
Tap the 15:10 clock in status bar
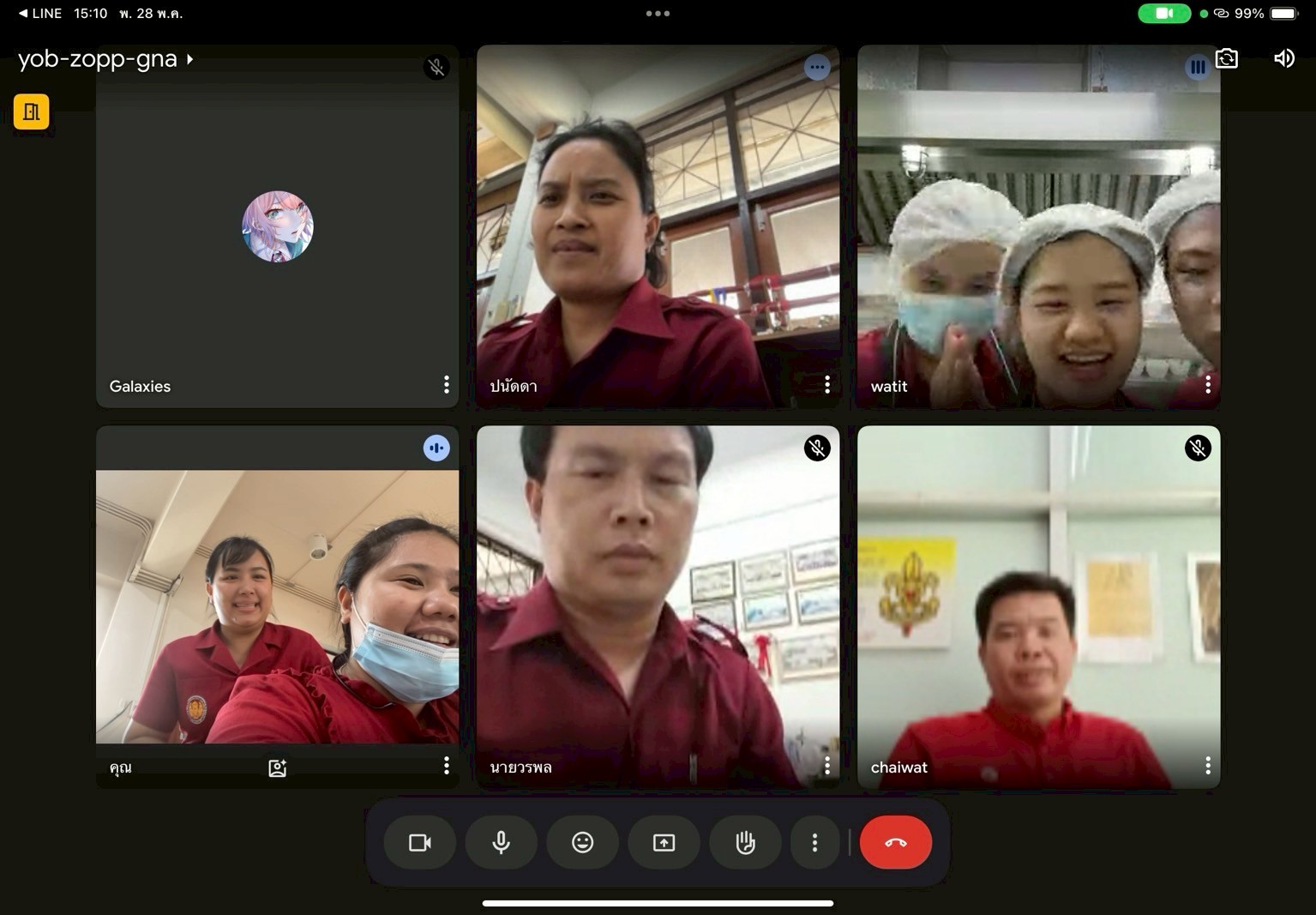point(91,14)
